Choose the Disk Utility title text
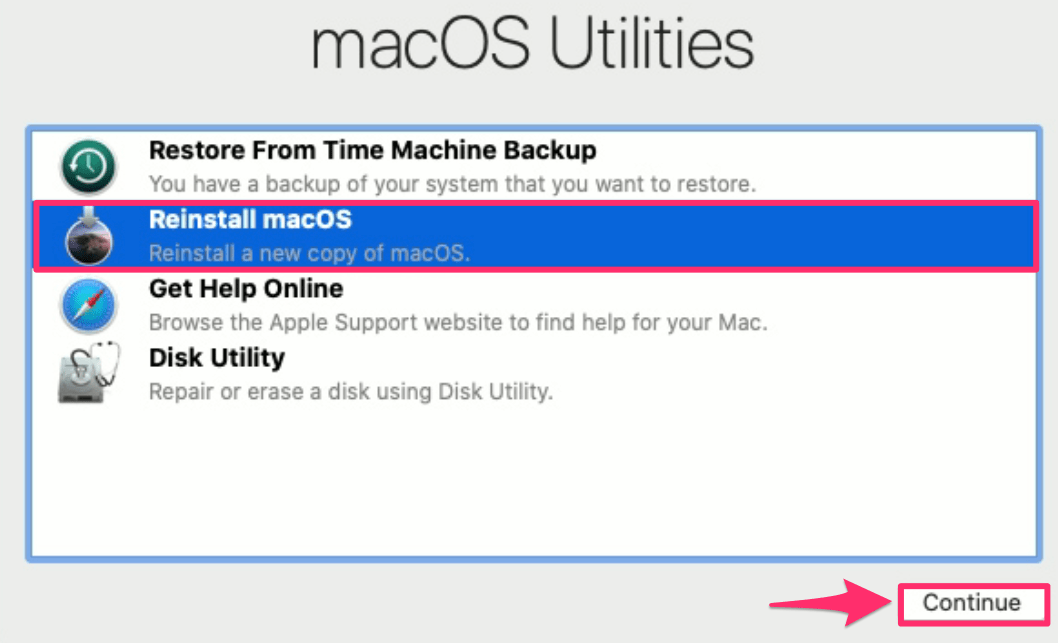The height and width of the screenshot is (643, 1058). click(x=217, y=358)
